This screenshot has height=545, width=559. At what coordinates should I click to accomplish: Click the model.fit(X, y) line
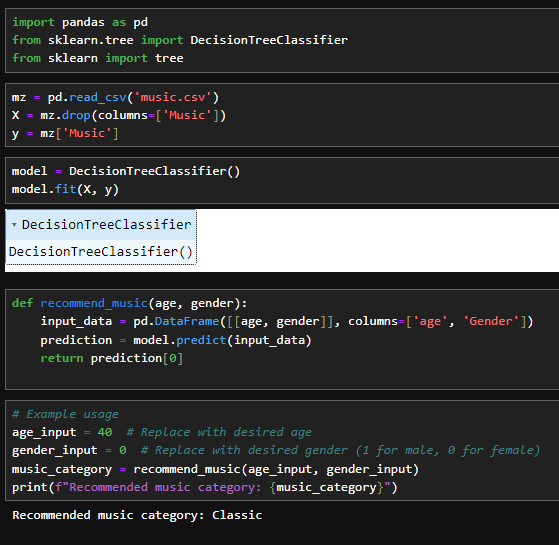pyautogui.click(x=65, y=189)
